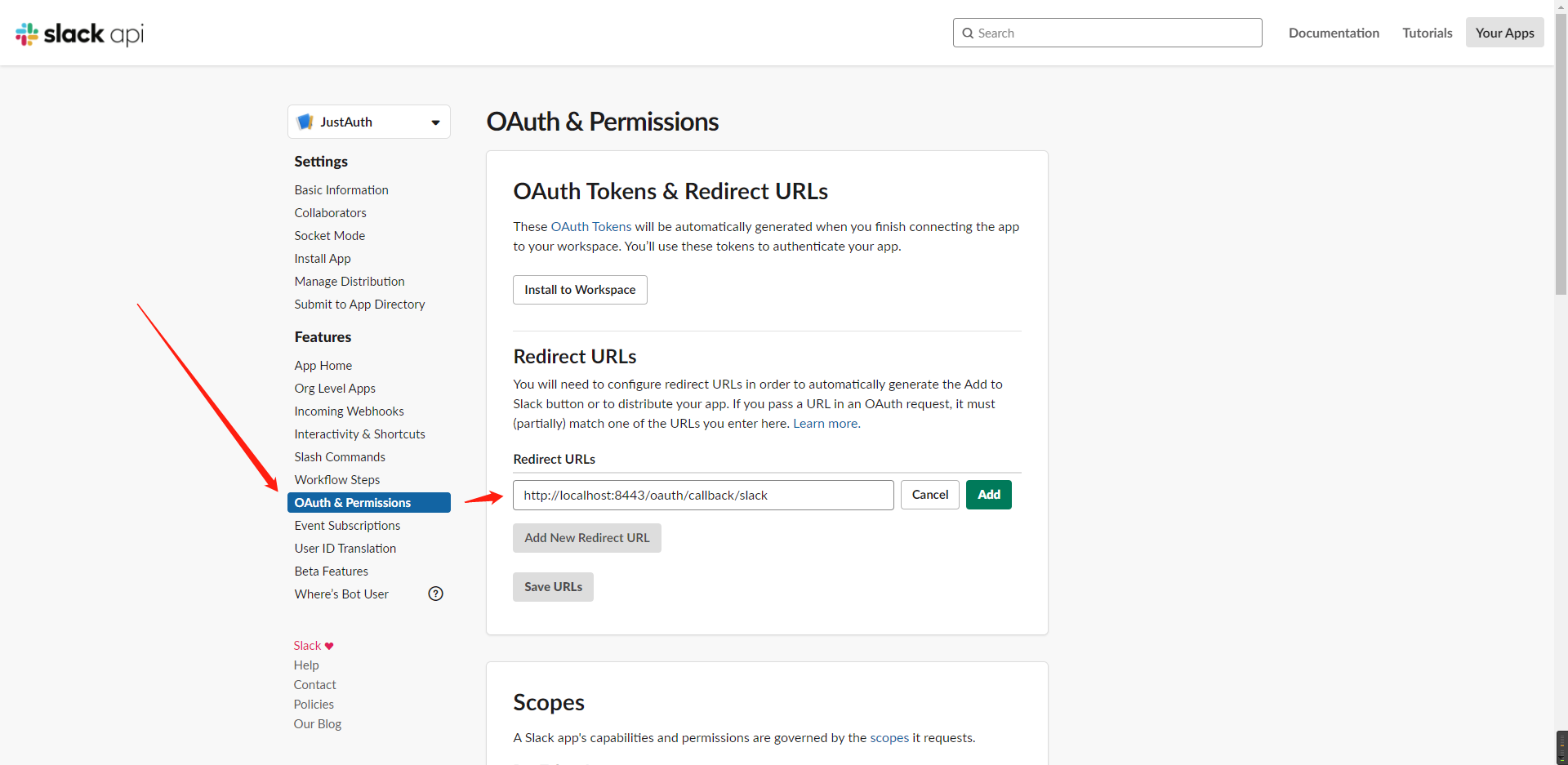Select OAuth & Permissions in sidebar
This screenshot has height=765, width=1568.
tap(369, 502)
